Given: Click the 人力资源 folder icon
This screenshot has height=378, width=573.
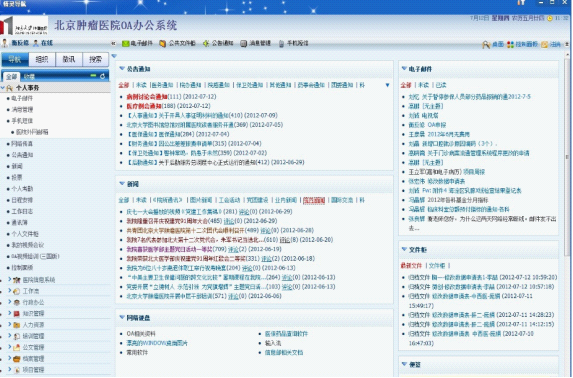Looking at the screenshot, I should click(16, 325).
